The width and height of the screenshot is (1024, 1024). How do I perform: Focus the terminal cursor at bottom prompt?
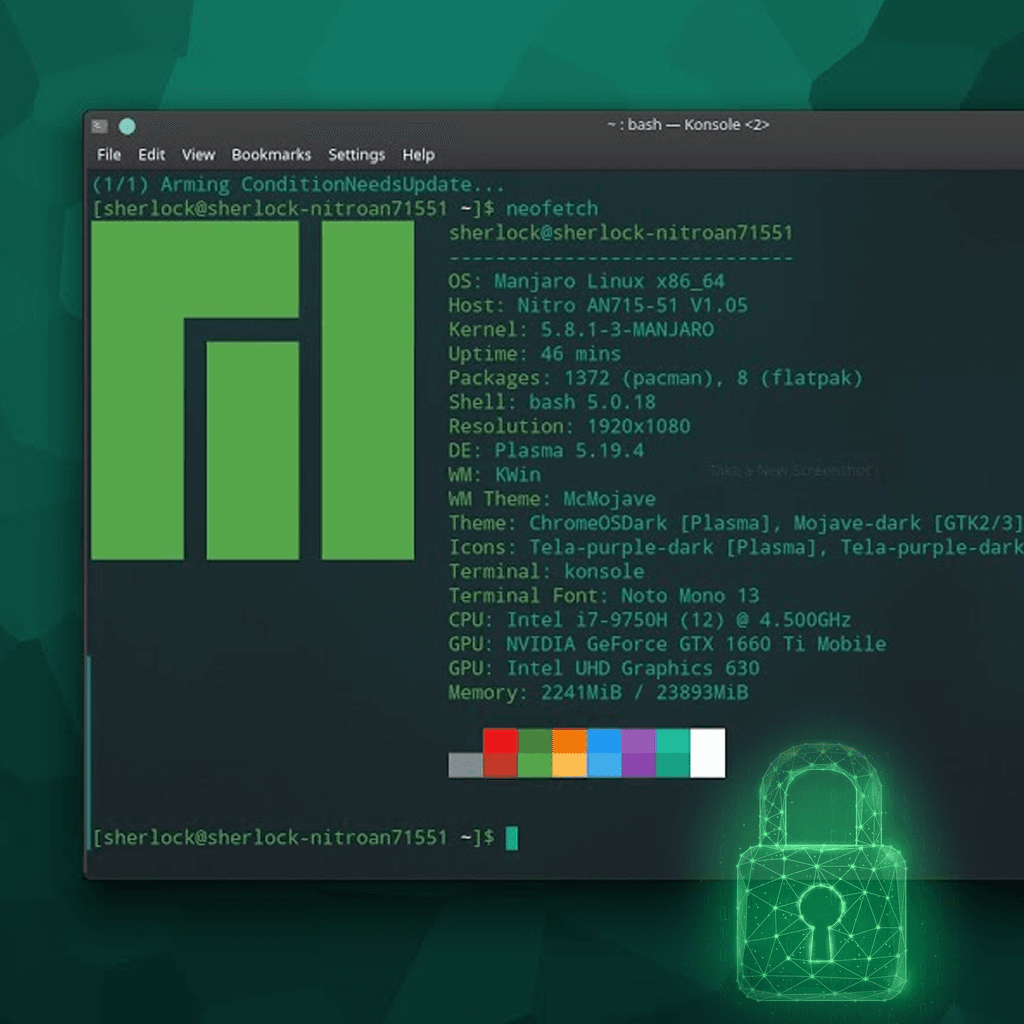click(x=511, y=838)
